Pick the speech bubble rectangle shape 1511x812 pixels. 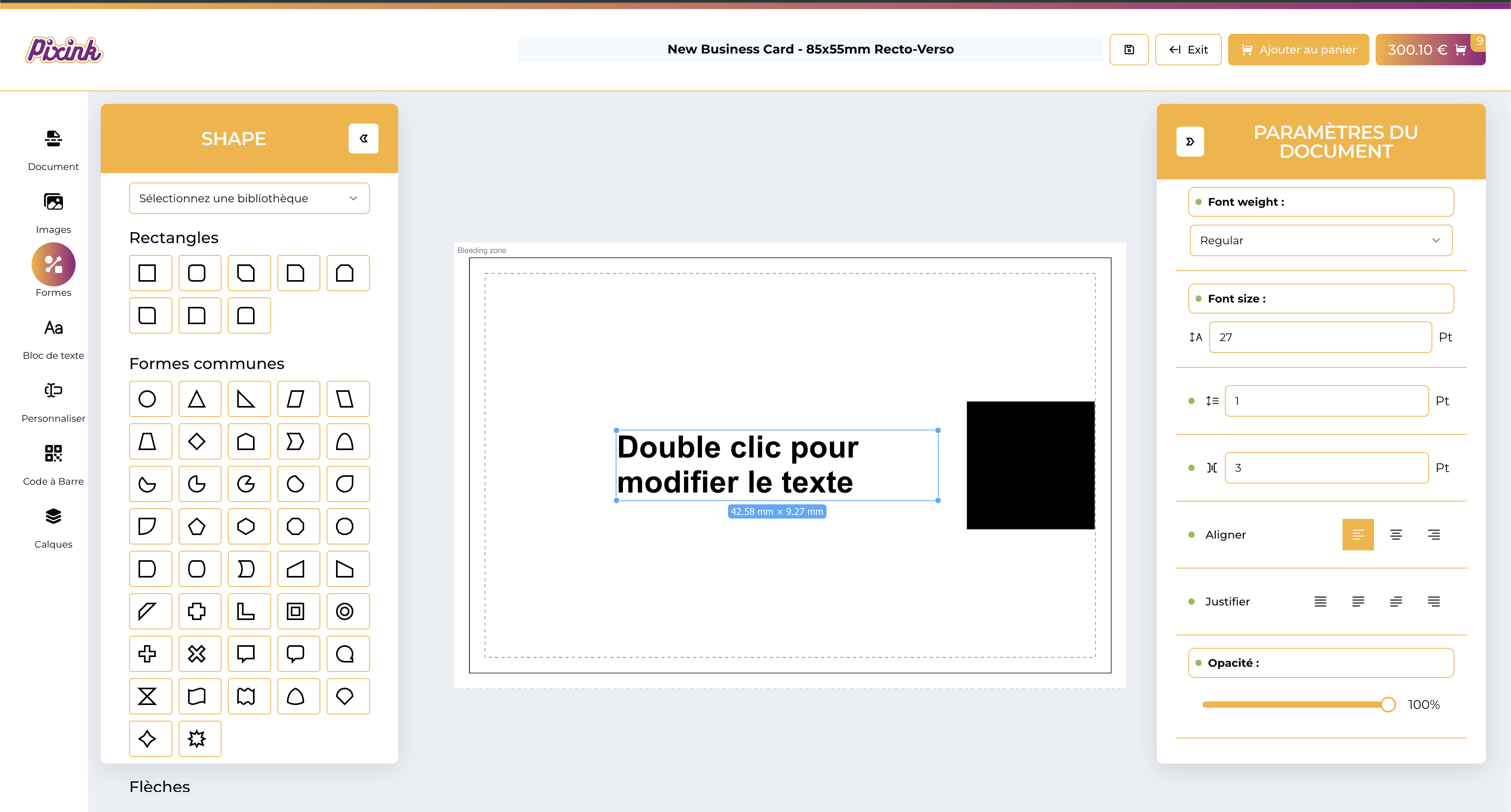(x=246, y=654)
